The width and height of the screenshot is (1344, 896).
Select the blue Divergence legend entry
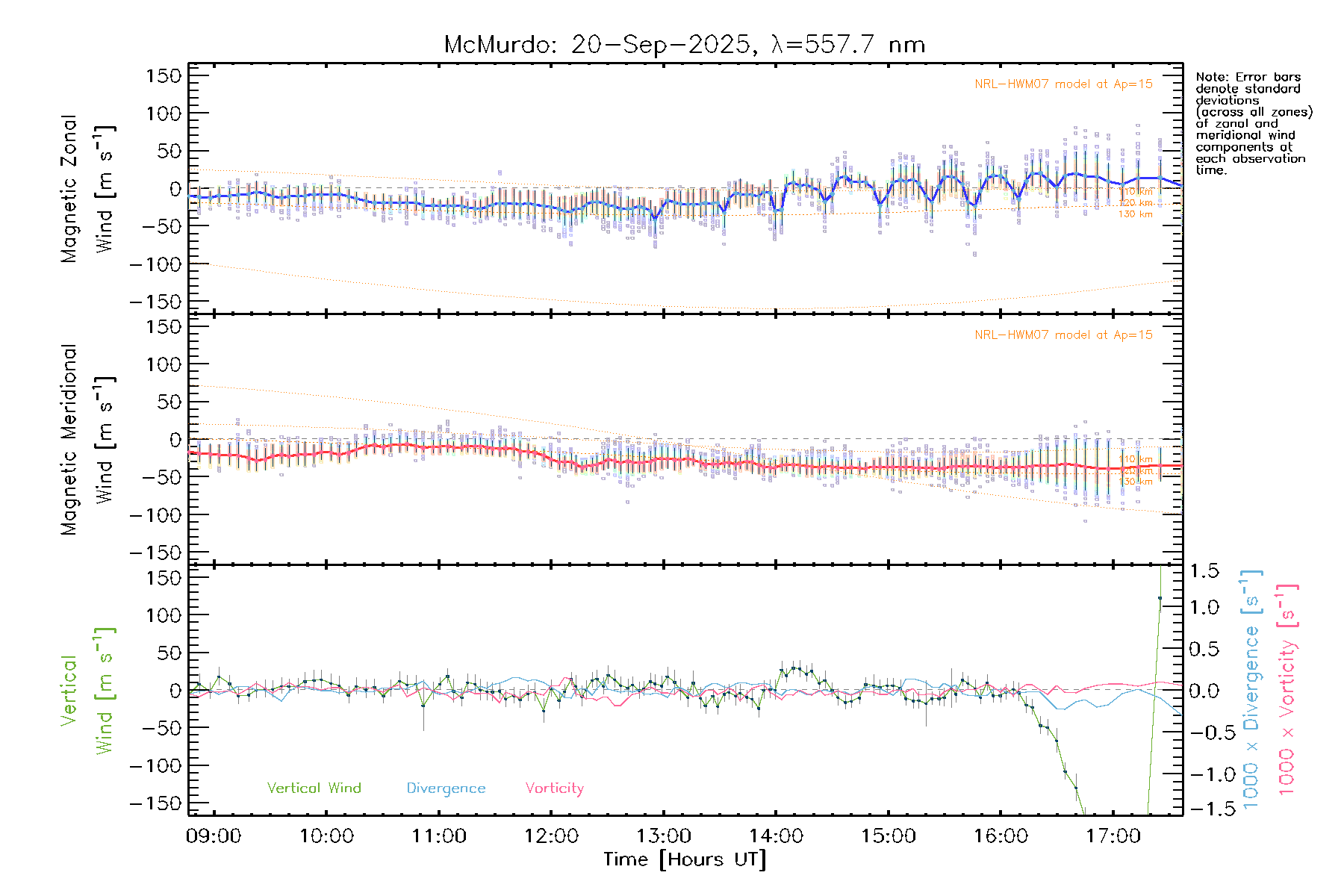tap(446, 788)
